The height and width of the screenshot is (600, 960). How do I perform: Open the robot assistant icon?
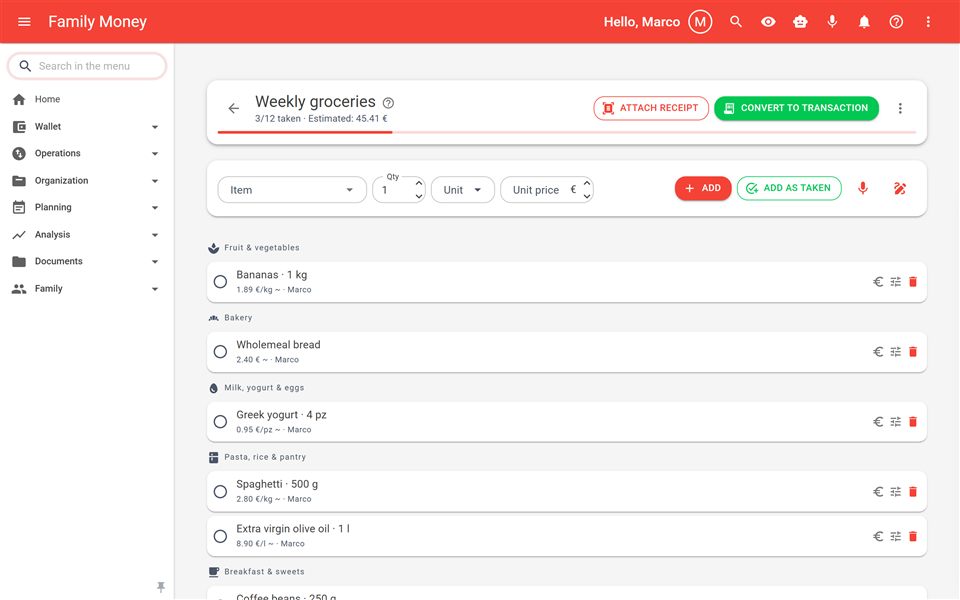coord(800,22)
